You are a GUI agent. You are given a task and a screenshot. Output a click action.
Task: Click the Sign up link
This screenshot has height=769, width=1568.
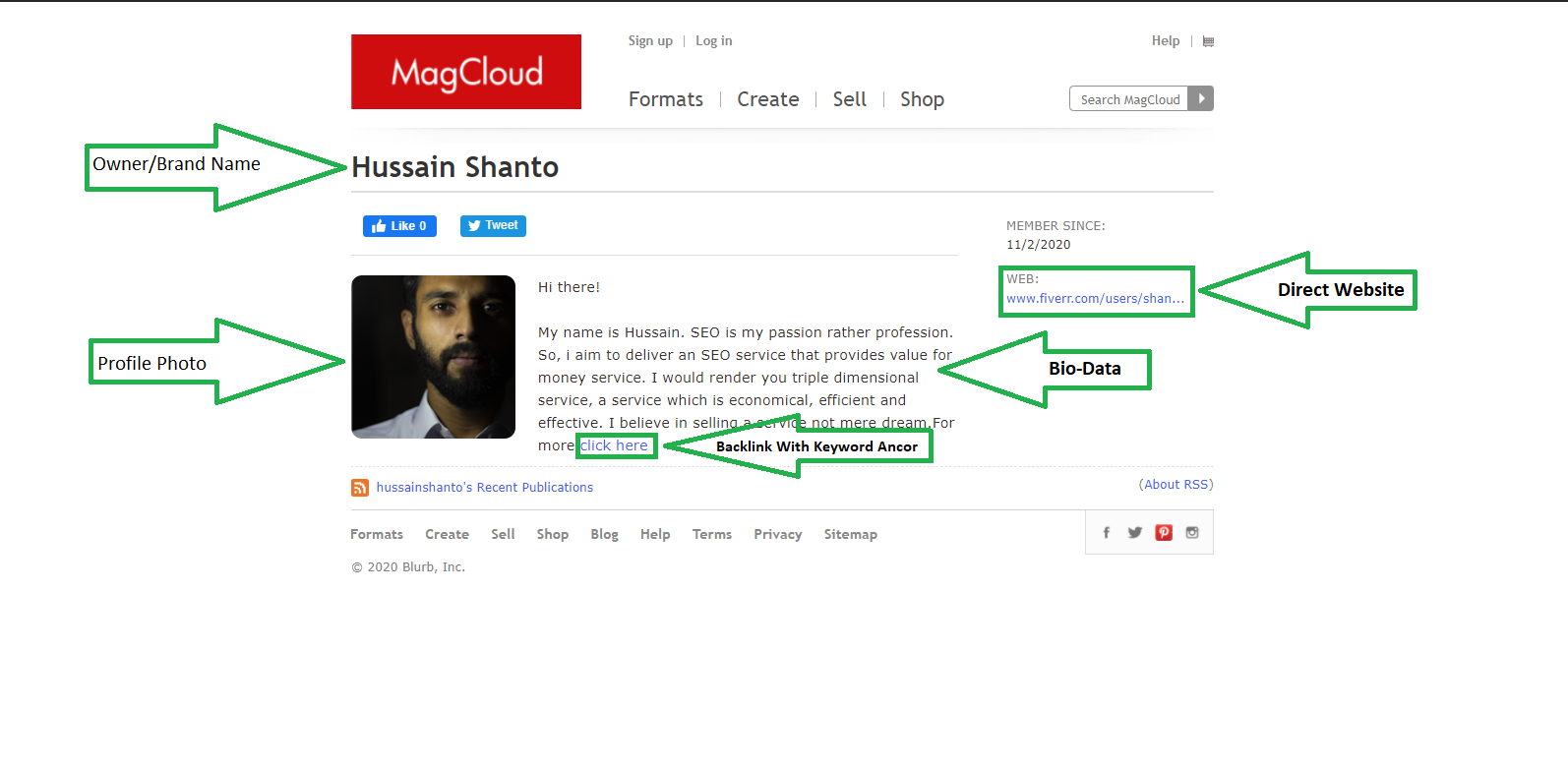coord(650,41)
